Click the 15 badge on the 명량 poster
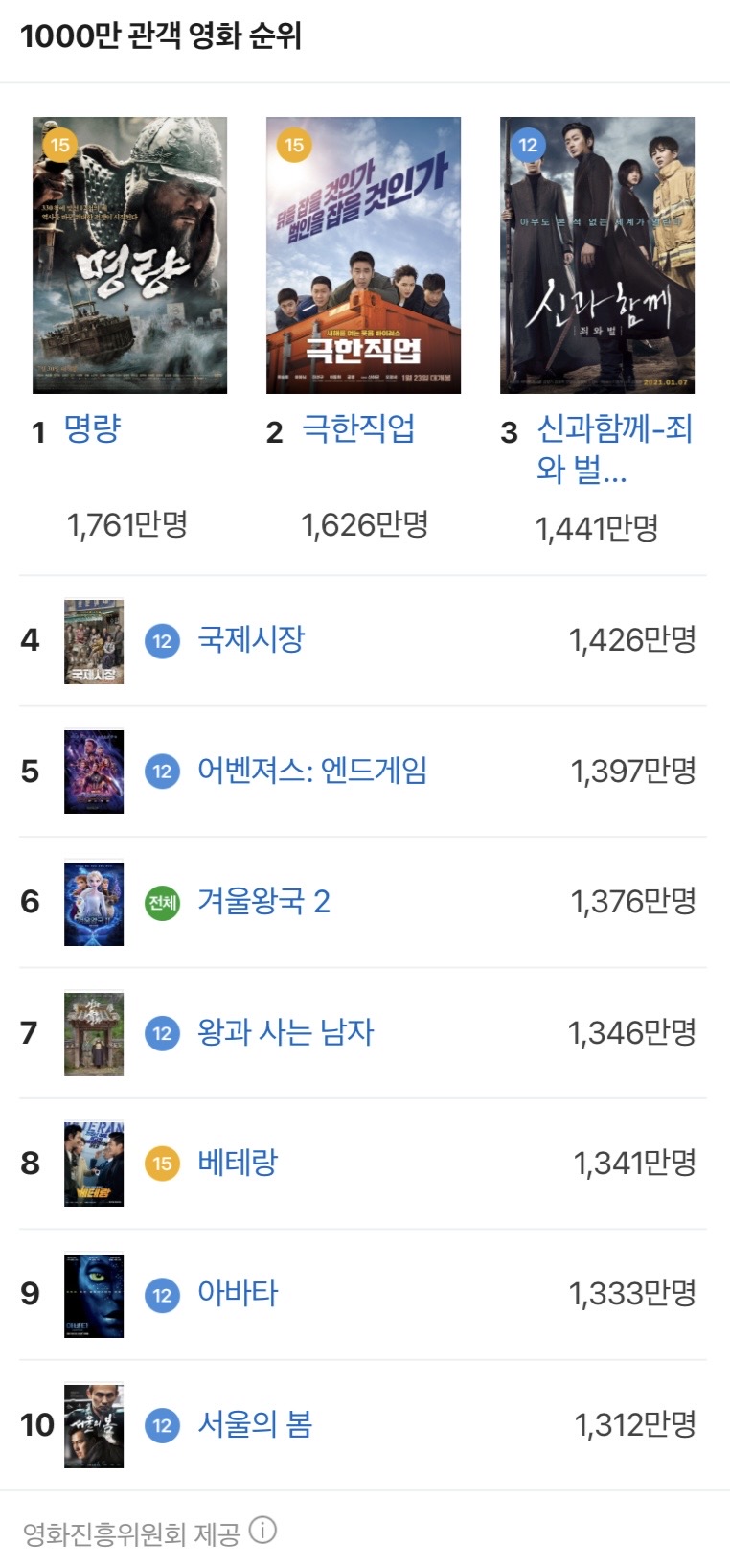Viewport: 730px width, 1568px height. pyautogui.click(x=60, y=145)
